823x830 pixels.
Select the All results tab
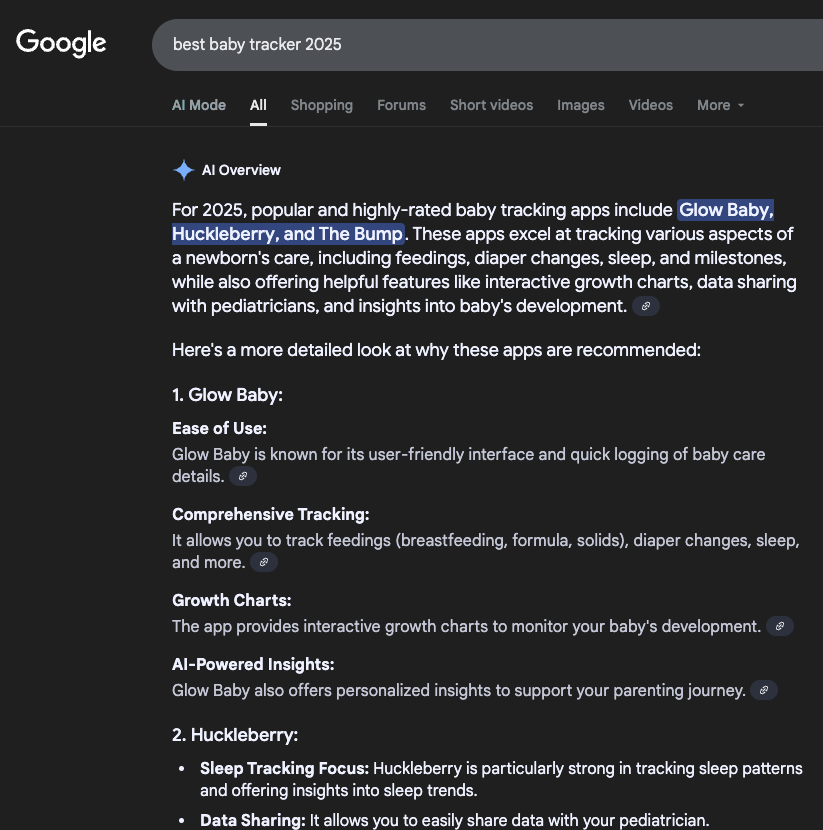coord(258,105)
